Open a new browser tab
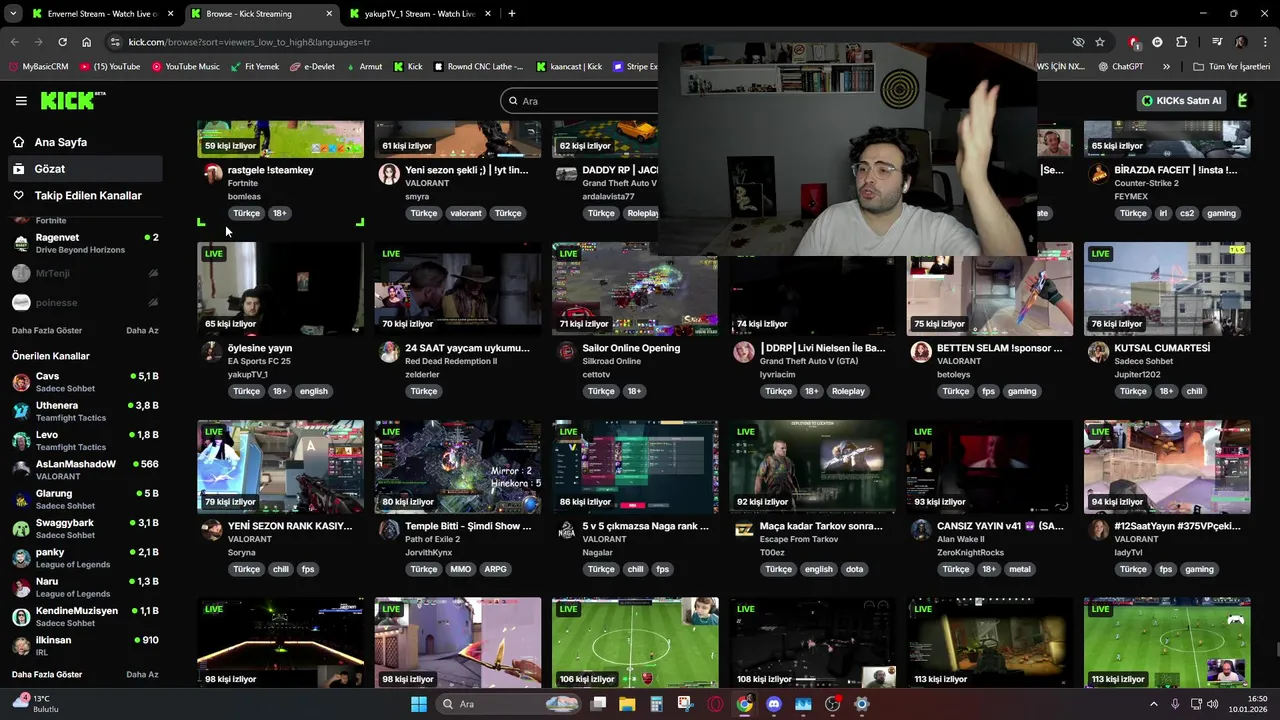Image resolution: width=1280 pixels, height=720 pixels. pyautogui.click(x=511, y=14)
